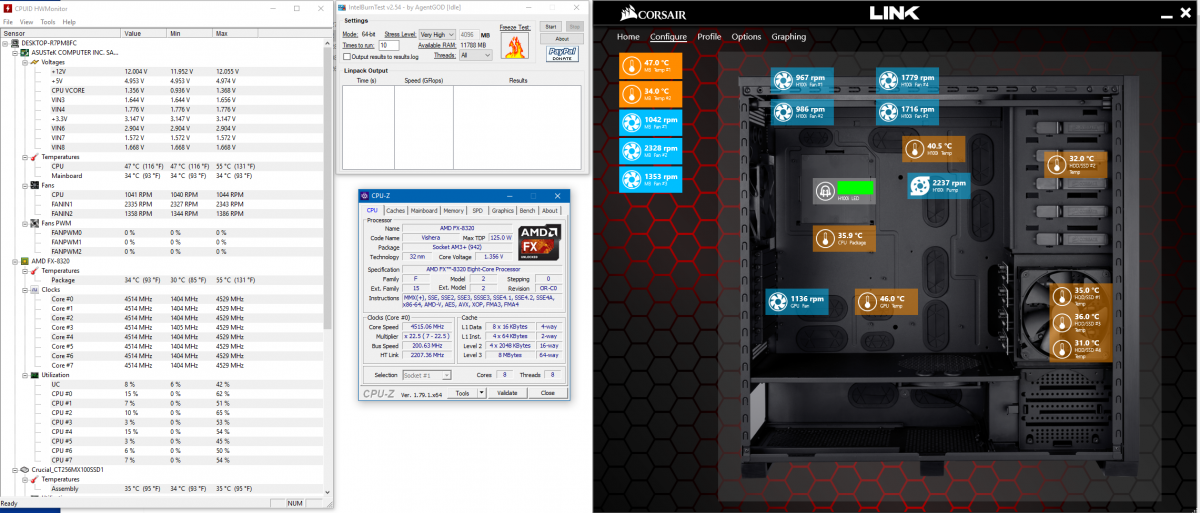Image resolution: width=1200 pixels, height=513 pixels.
Task: Click the CPUID HWMonitor title bar icon
Action: [x=7, y=7]
